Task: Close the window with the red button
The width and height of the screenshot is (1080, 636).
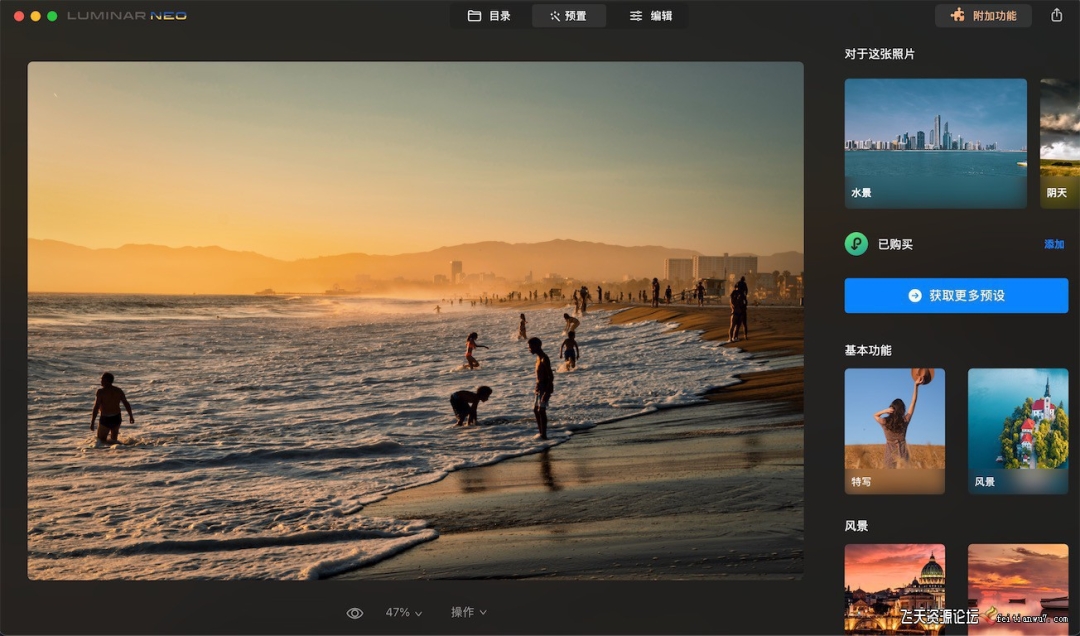Action: pyautogui.click(x=19, y=16)
